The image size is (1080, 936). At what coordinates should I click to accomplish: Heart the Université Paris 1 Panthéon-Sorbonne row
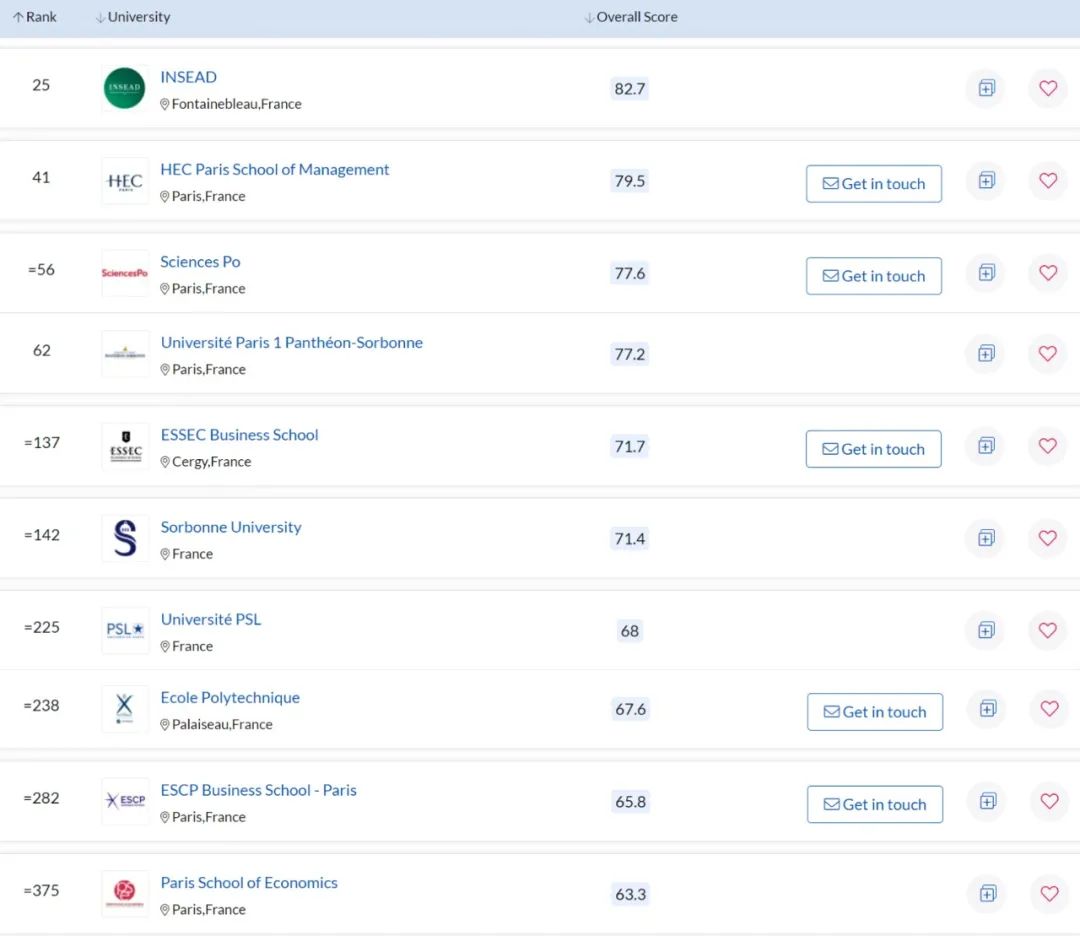[1048, 353]
